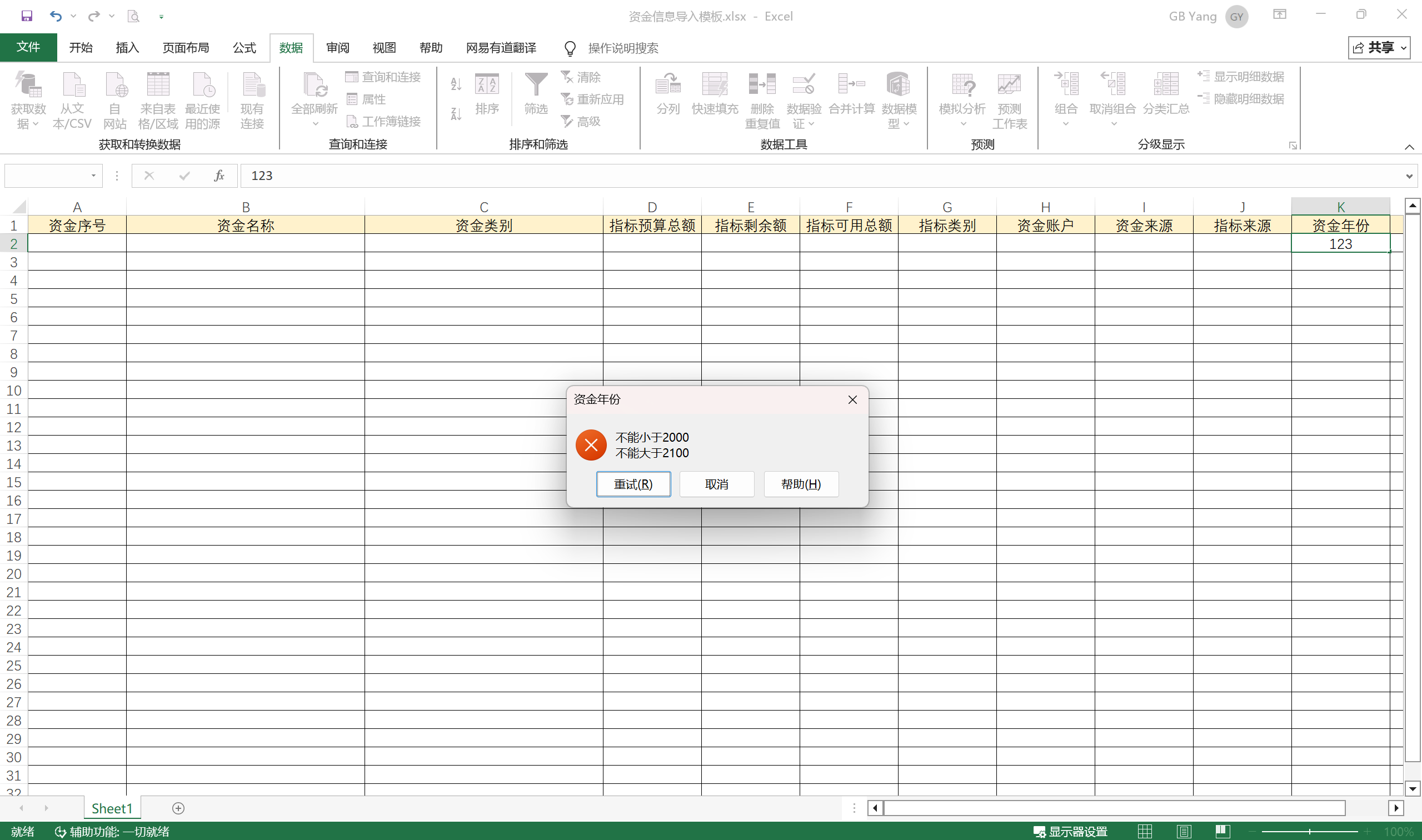Collapse the ribbon using the caret

coord(1409,147)
